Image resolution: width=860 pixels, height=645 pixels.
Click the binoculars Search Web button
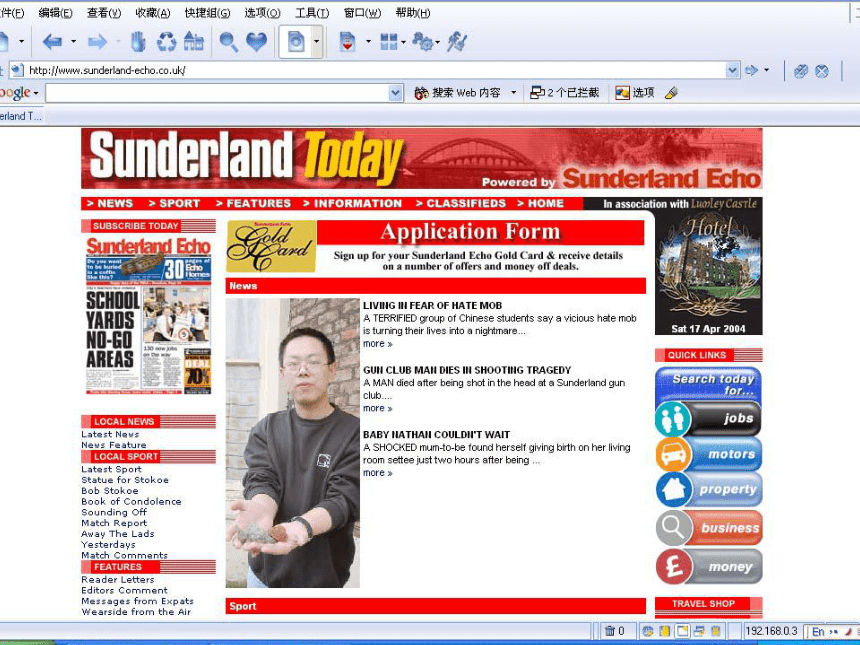pos(457,93)
